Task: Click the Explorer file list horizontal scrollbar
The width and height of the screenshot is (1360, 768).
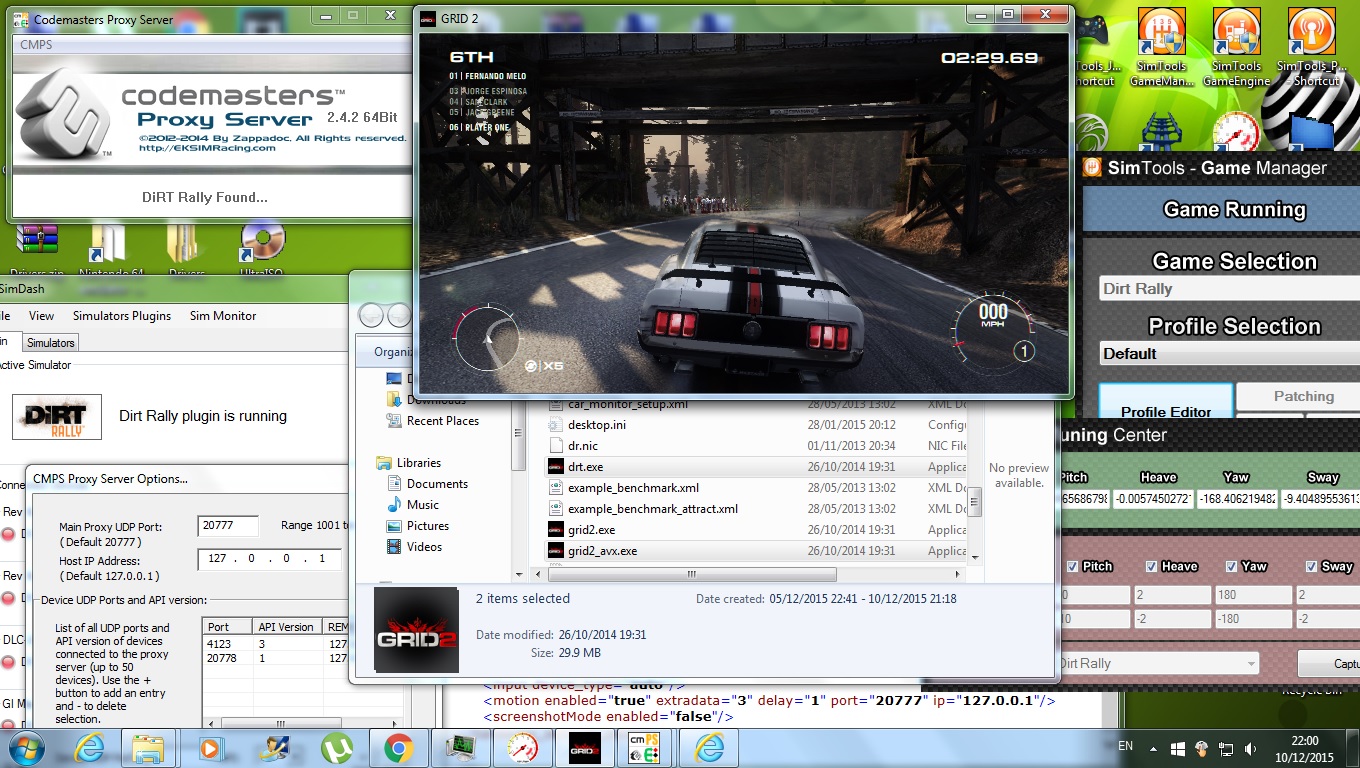Action: click(690, 574)
